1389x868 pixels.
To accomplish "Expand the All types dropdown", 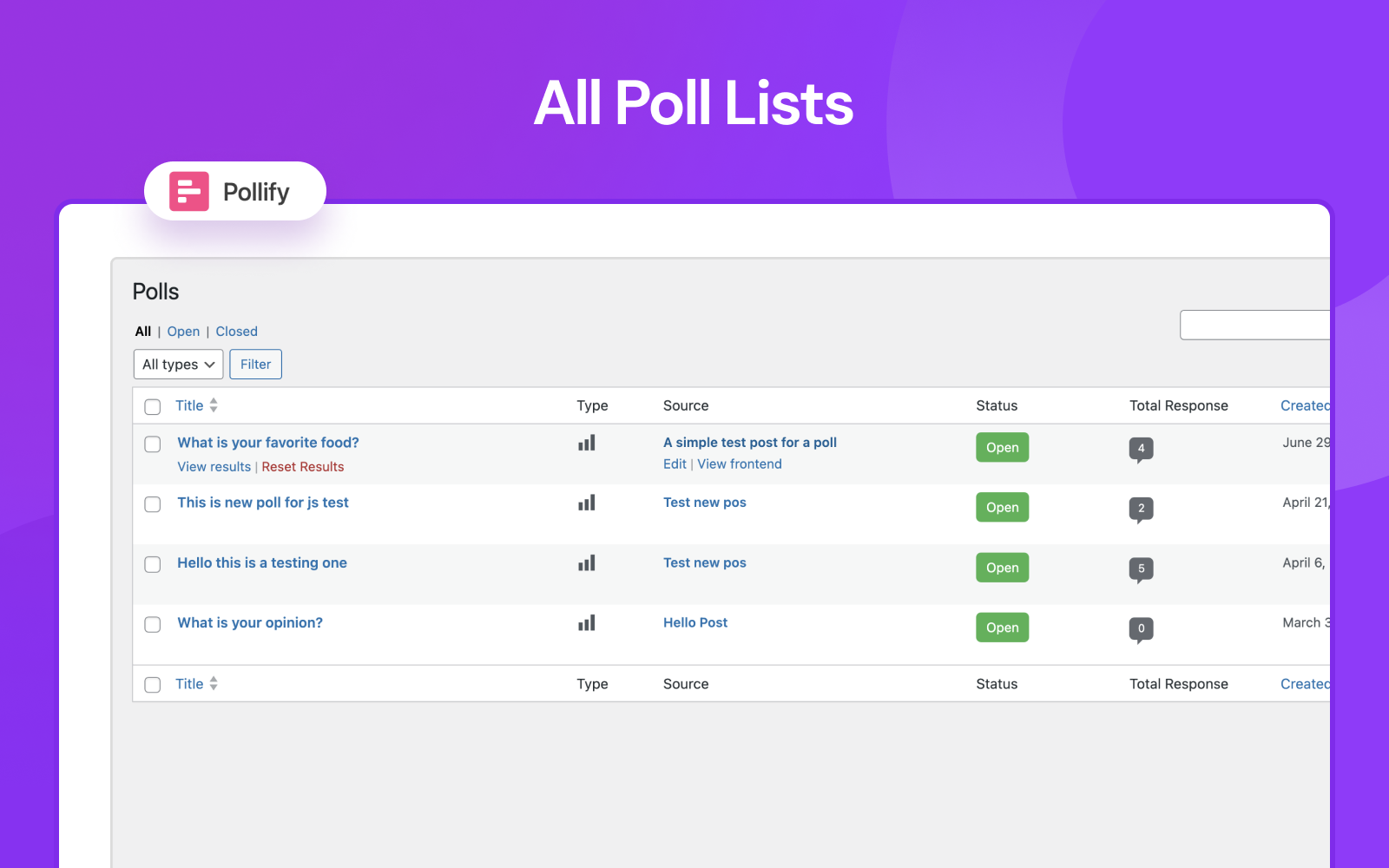I will [x=178, y=365].
